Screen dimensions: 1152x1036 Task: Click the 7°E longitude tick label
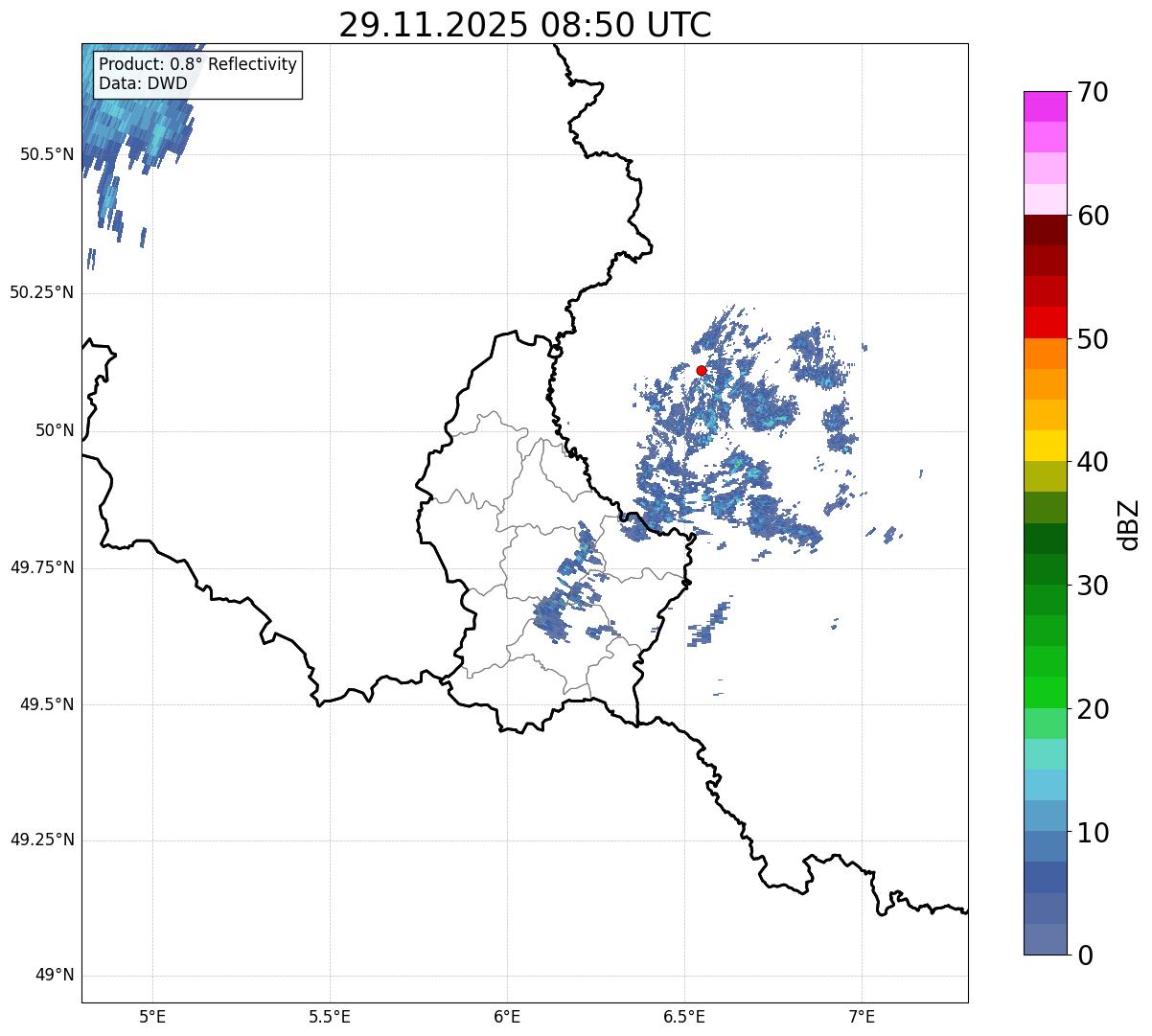click(x=862, y=1016)
